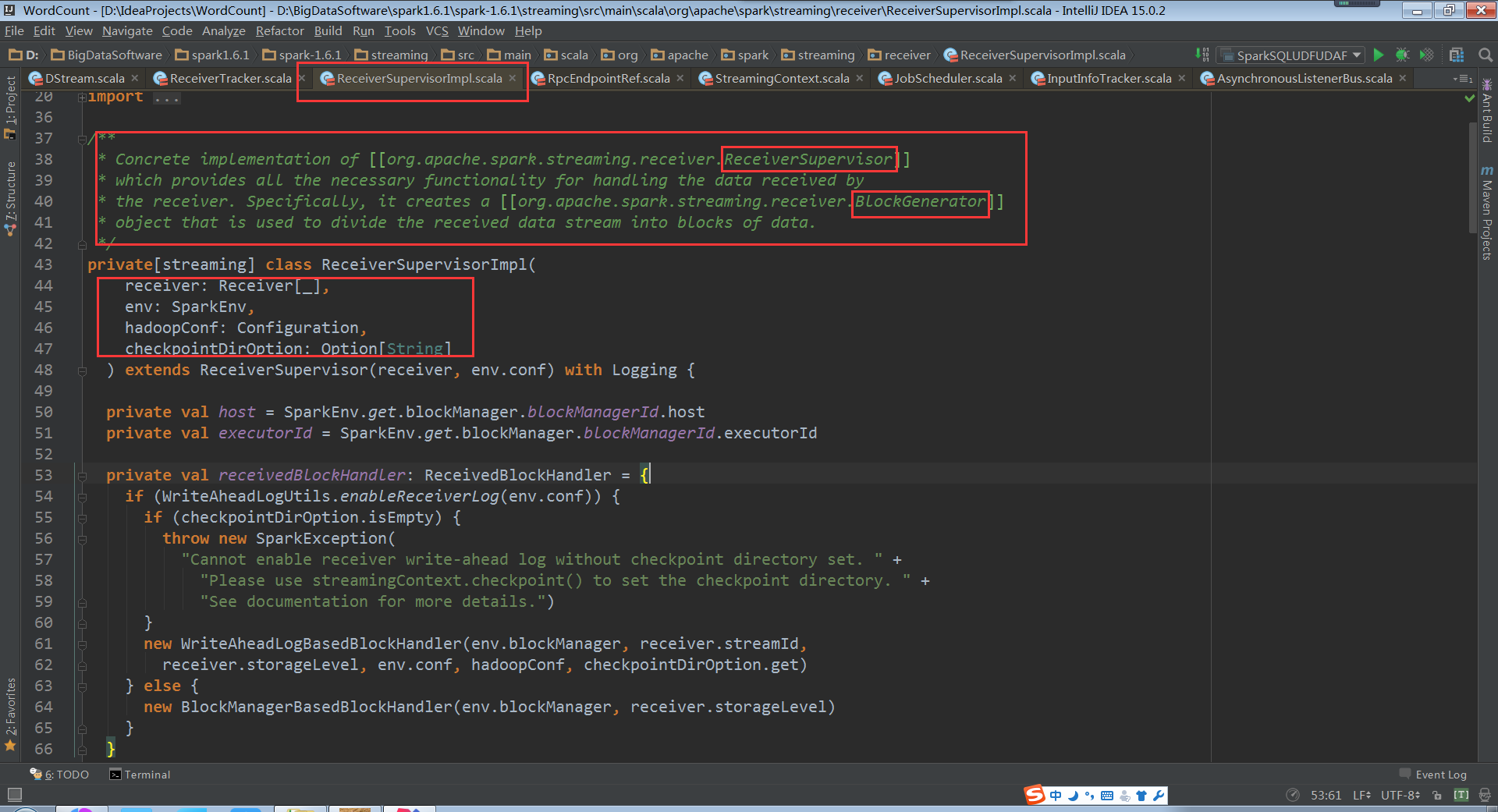Open the Project tool window
Viewport: 1498px width, 812px height.
click(x=10, y=108)
